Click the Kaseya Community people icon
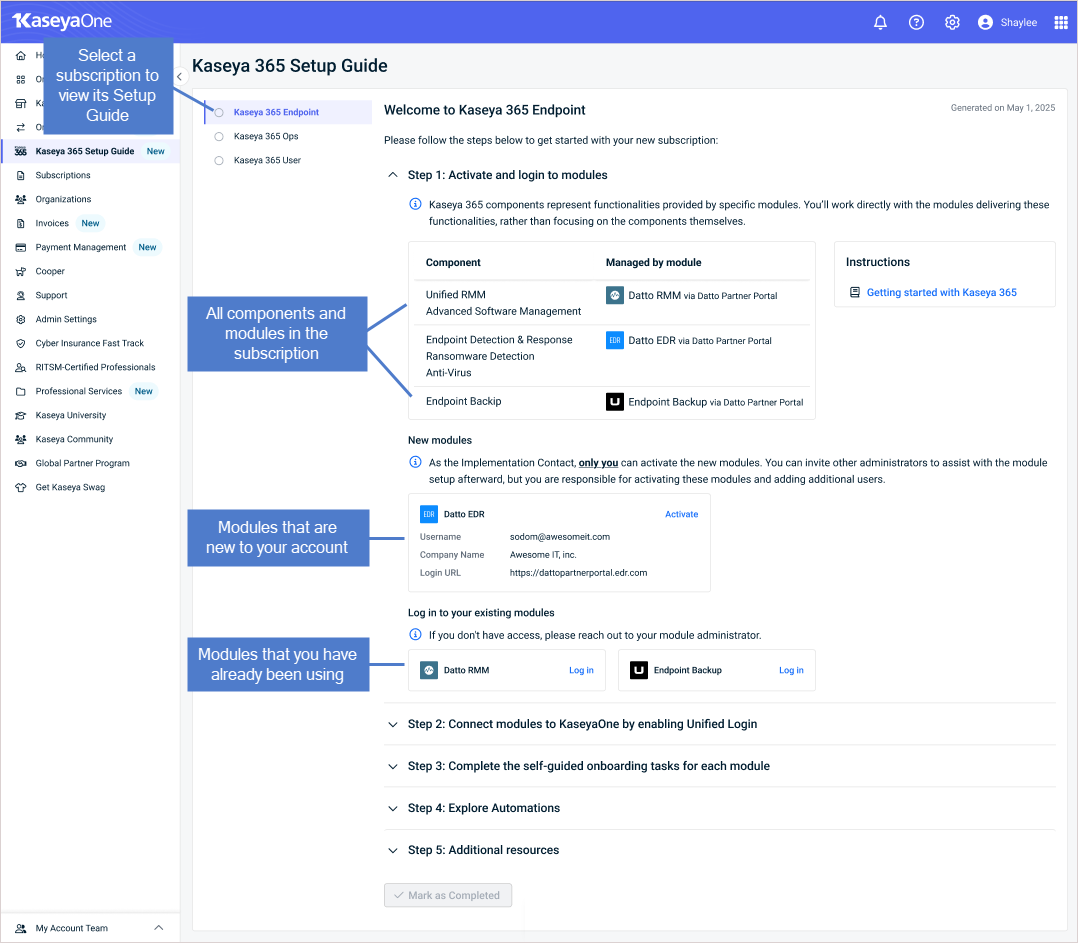The height and width of the screenshot is (943, 1078). point(21,440)
